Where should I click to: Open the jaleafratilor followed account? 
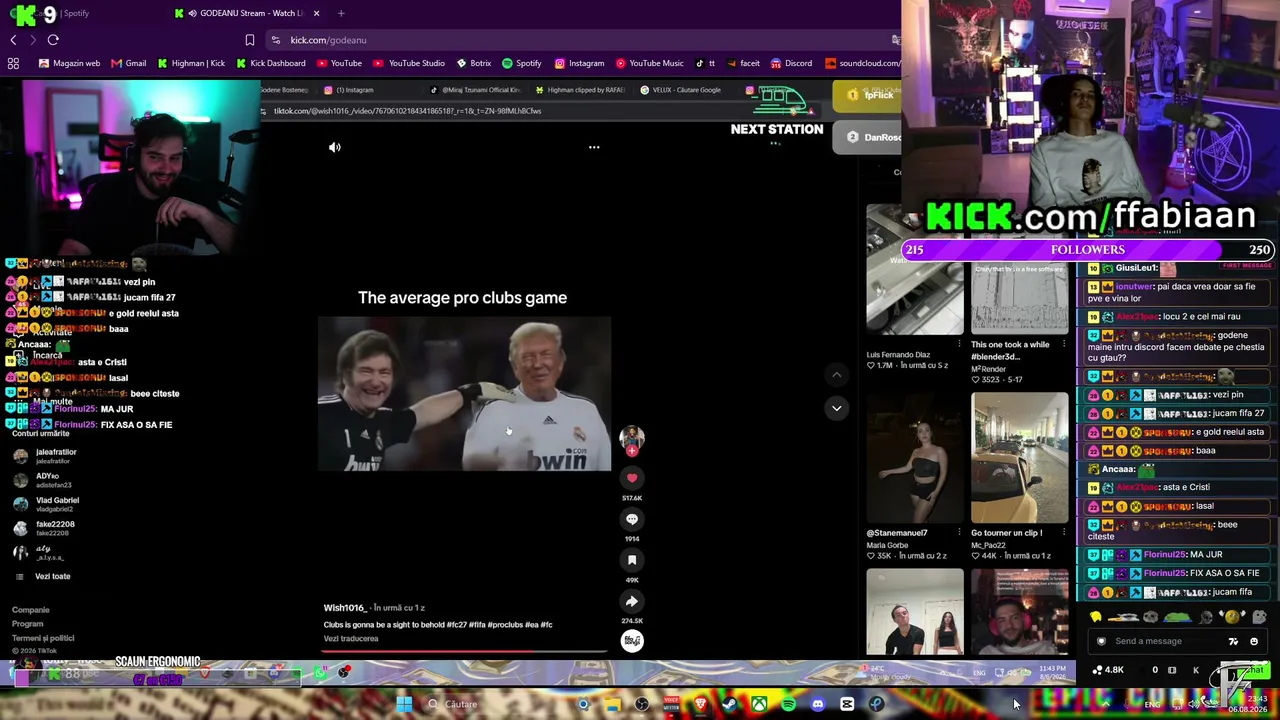click(x=47, y=455)
